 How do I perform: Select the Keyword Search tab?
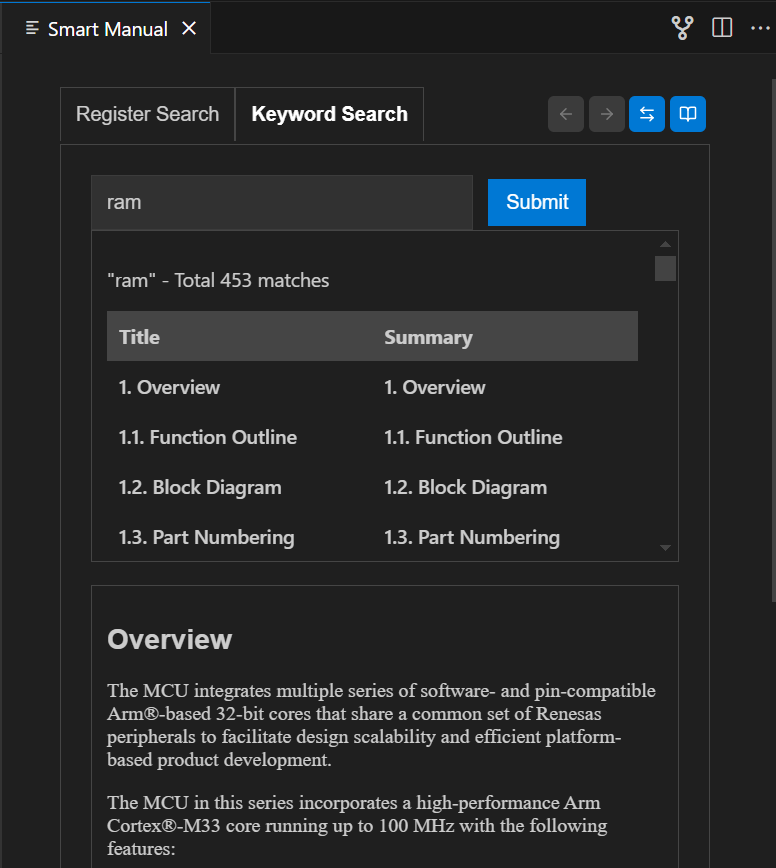coord(329,114)
